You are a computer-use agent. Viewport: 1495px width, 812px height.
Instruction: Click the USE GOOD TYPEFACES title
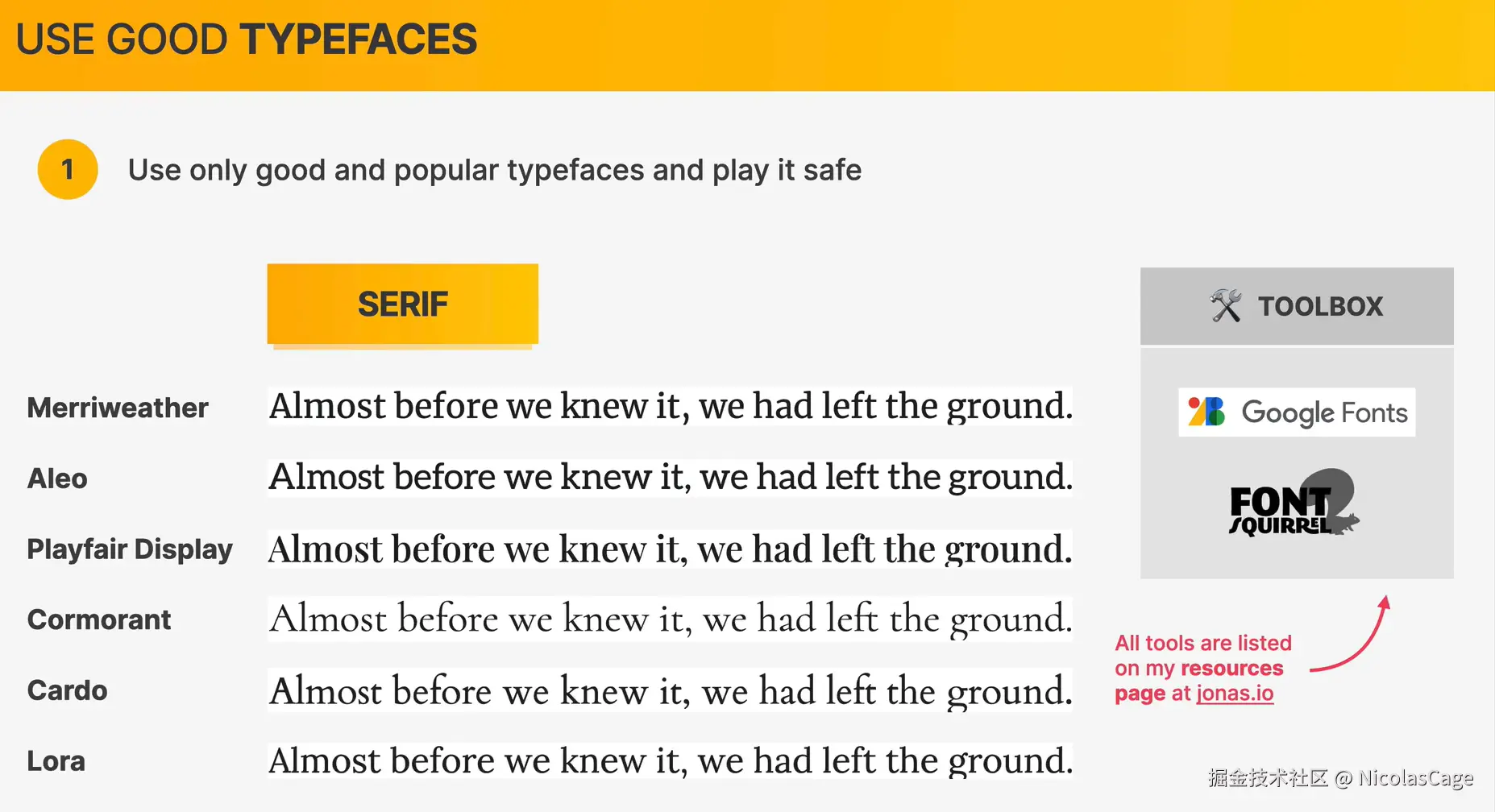coord(247,39)
